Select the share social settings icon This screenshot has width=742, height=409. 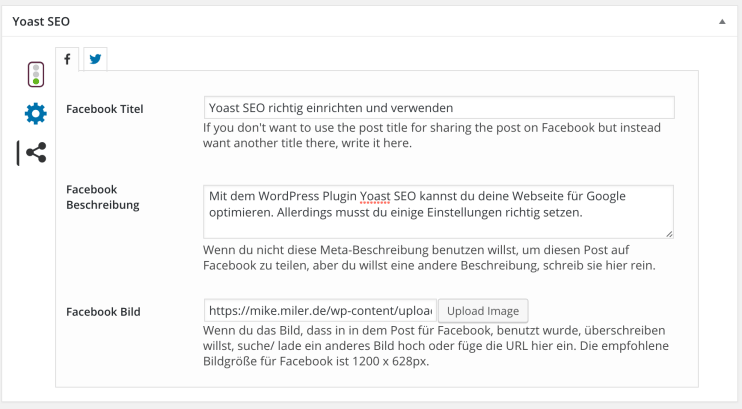(36, 152)
